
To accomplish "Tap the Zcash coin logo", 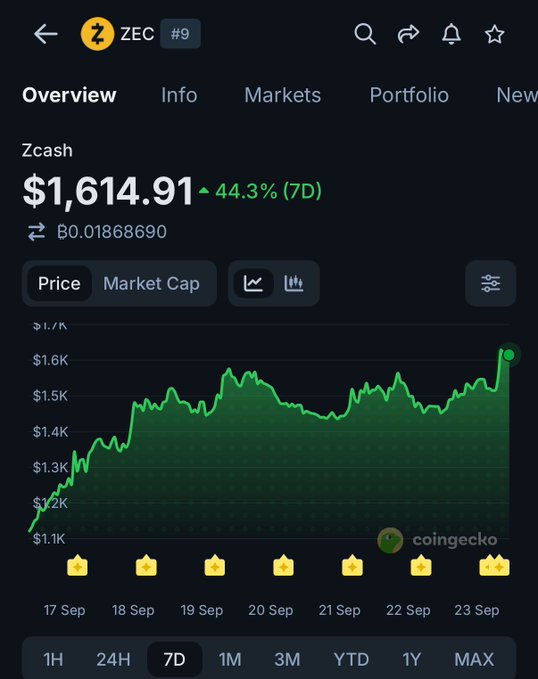I will (x=97, y=34).
